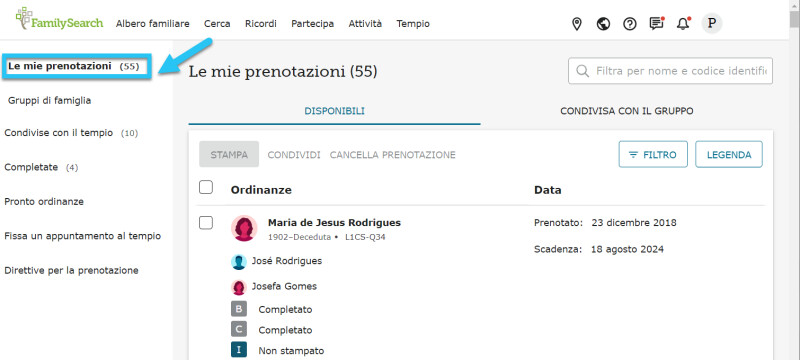Open Fissa un appuntamento al tempio

pos(83,236)
